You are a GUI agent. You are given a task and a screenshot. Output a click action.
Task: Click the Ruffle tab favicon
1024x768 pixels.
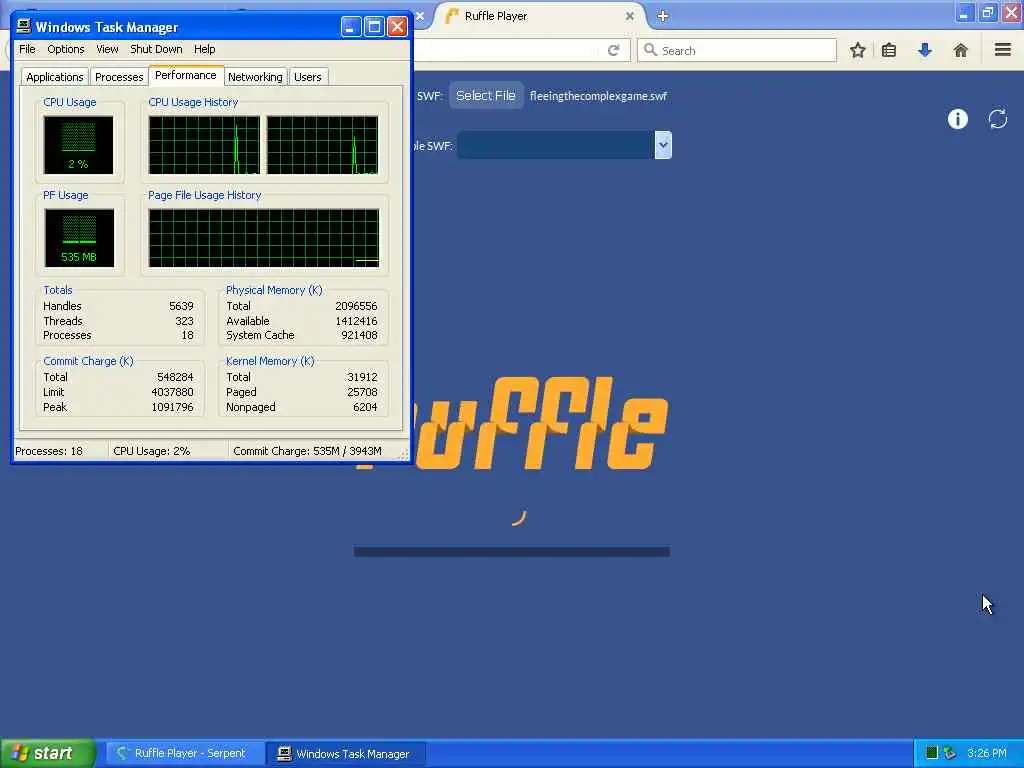point(452,16)
